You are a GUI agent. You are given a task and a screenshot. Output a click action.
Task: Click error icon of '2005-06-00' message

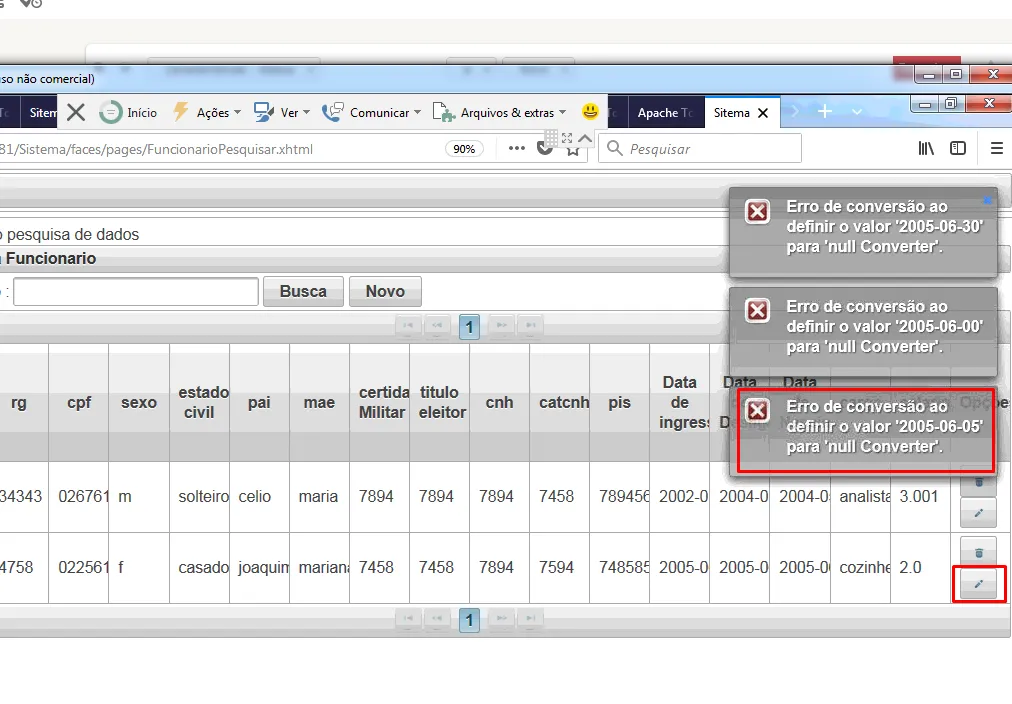[758, 310]
